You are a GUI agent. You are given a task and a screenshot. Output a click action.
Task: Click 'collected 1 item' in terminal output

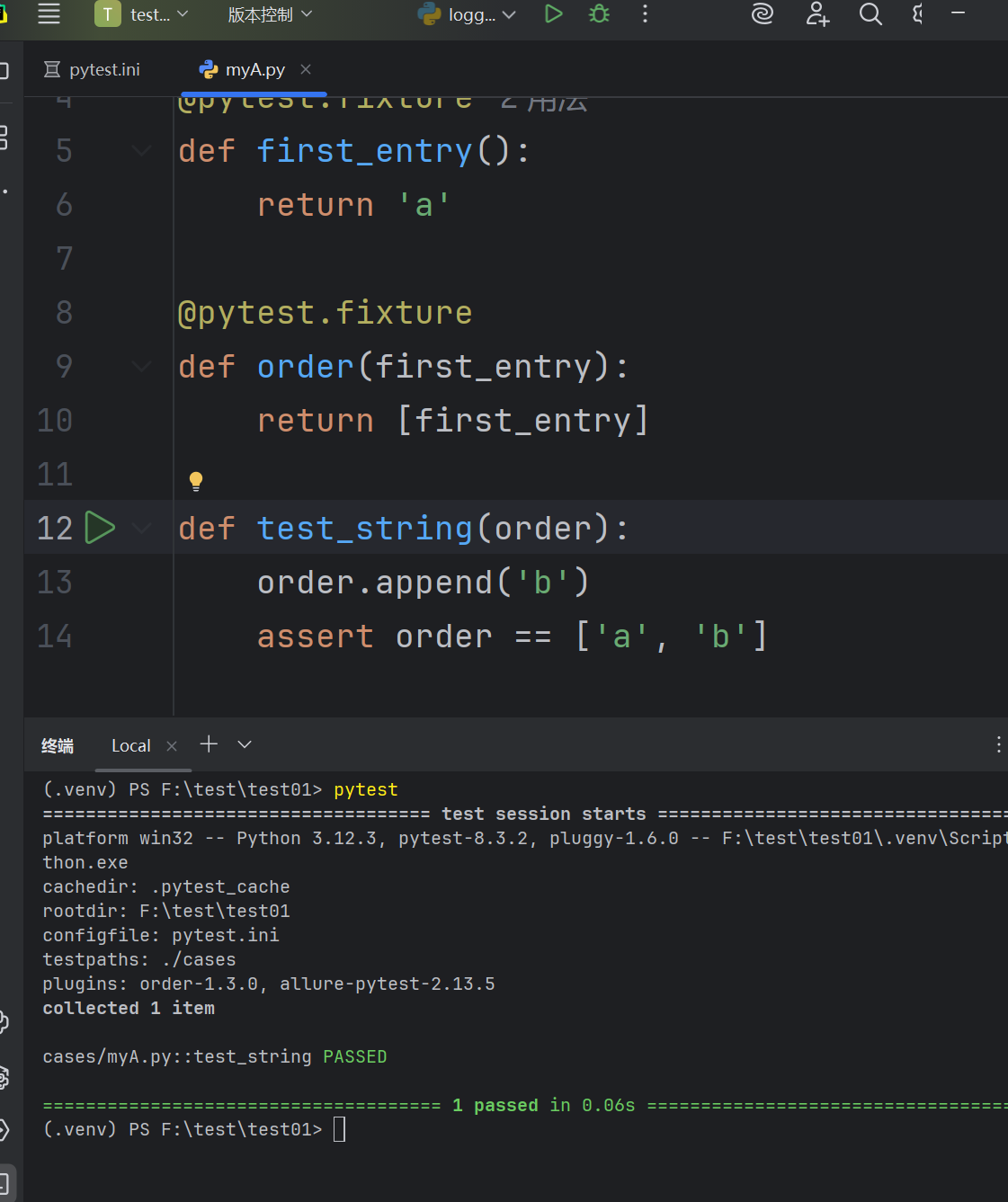[129, 1008]
